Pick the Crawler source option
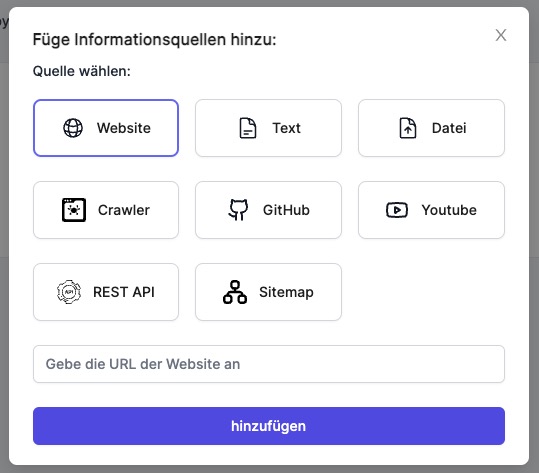The image size is (539, 473). [x=106, y=210]
